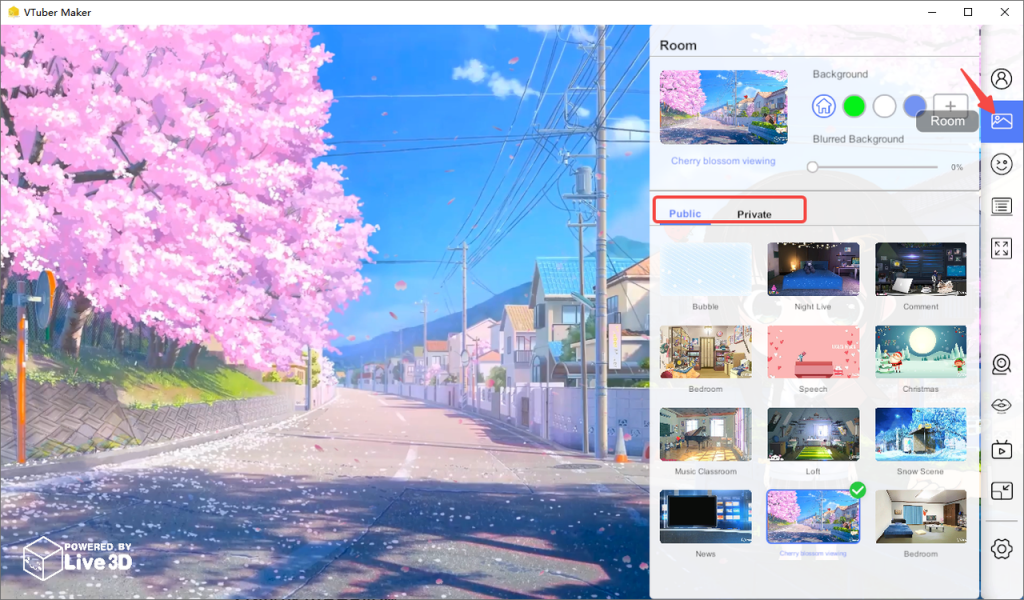The height and width of the screenshot is (600, 1024).
Task: Click the TV play streaming icon
Action: pyautogui.click(x=1001, y=449)
